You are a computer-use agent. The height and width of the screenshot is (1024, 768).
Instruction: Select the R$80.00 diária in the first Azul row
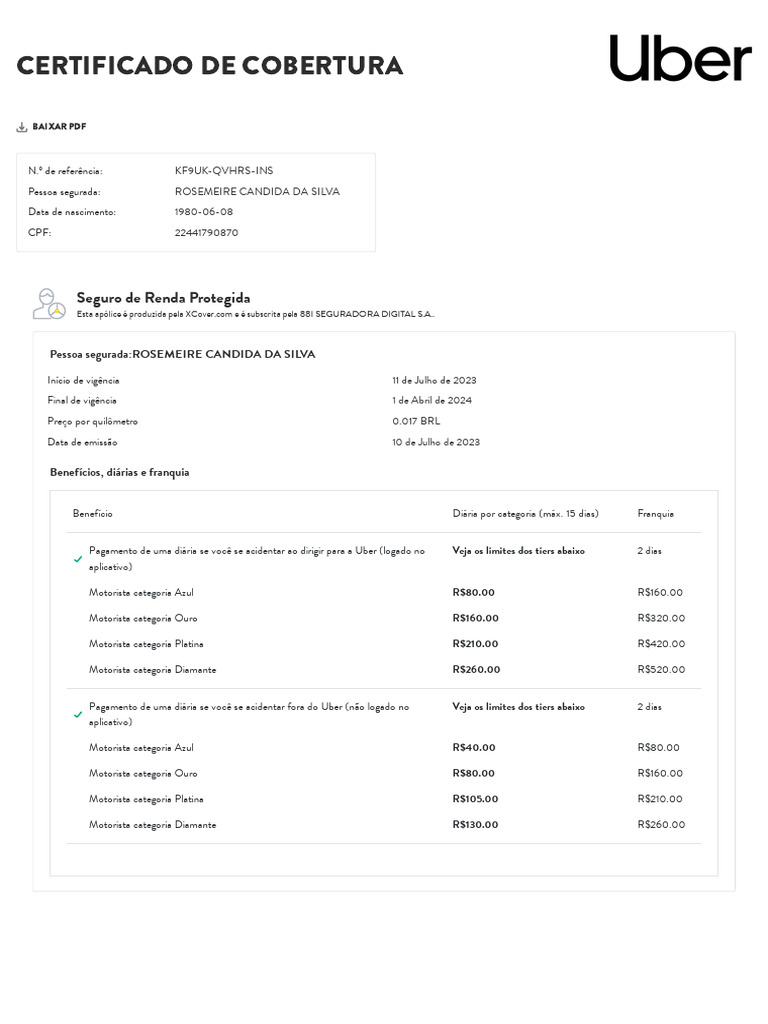pos(473,592)
